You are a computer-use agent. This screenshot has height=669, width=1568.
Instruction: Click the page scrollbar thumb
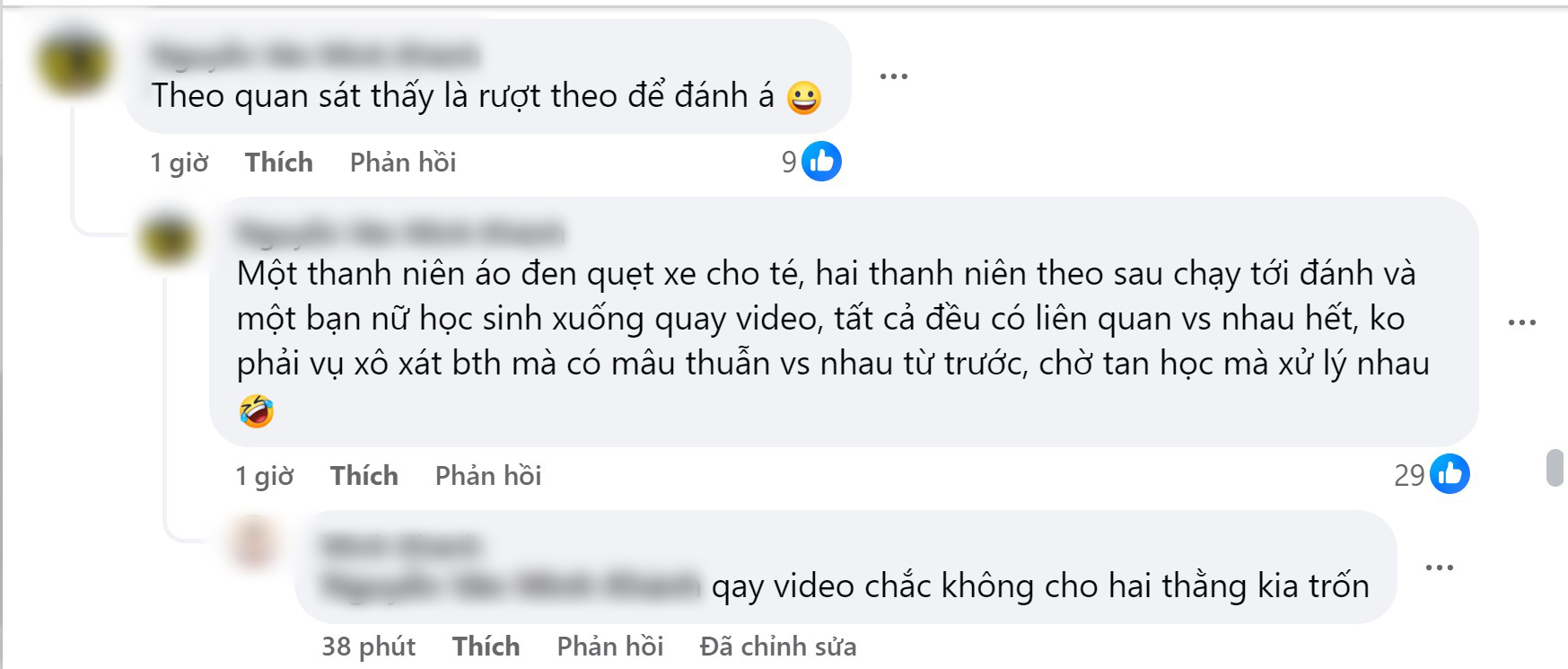coord(1556,467)
